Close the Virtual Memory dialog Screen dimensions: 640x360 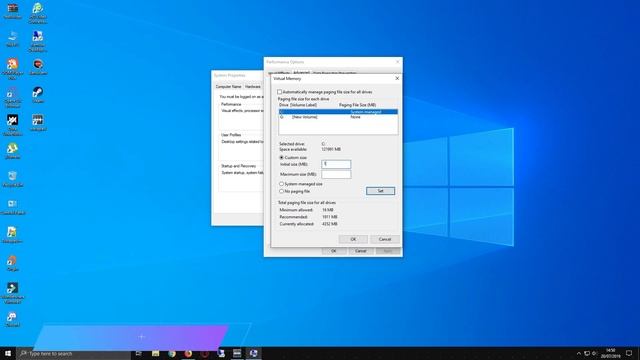(397, 78)
